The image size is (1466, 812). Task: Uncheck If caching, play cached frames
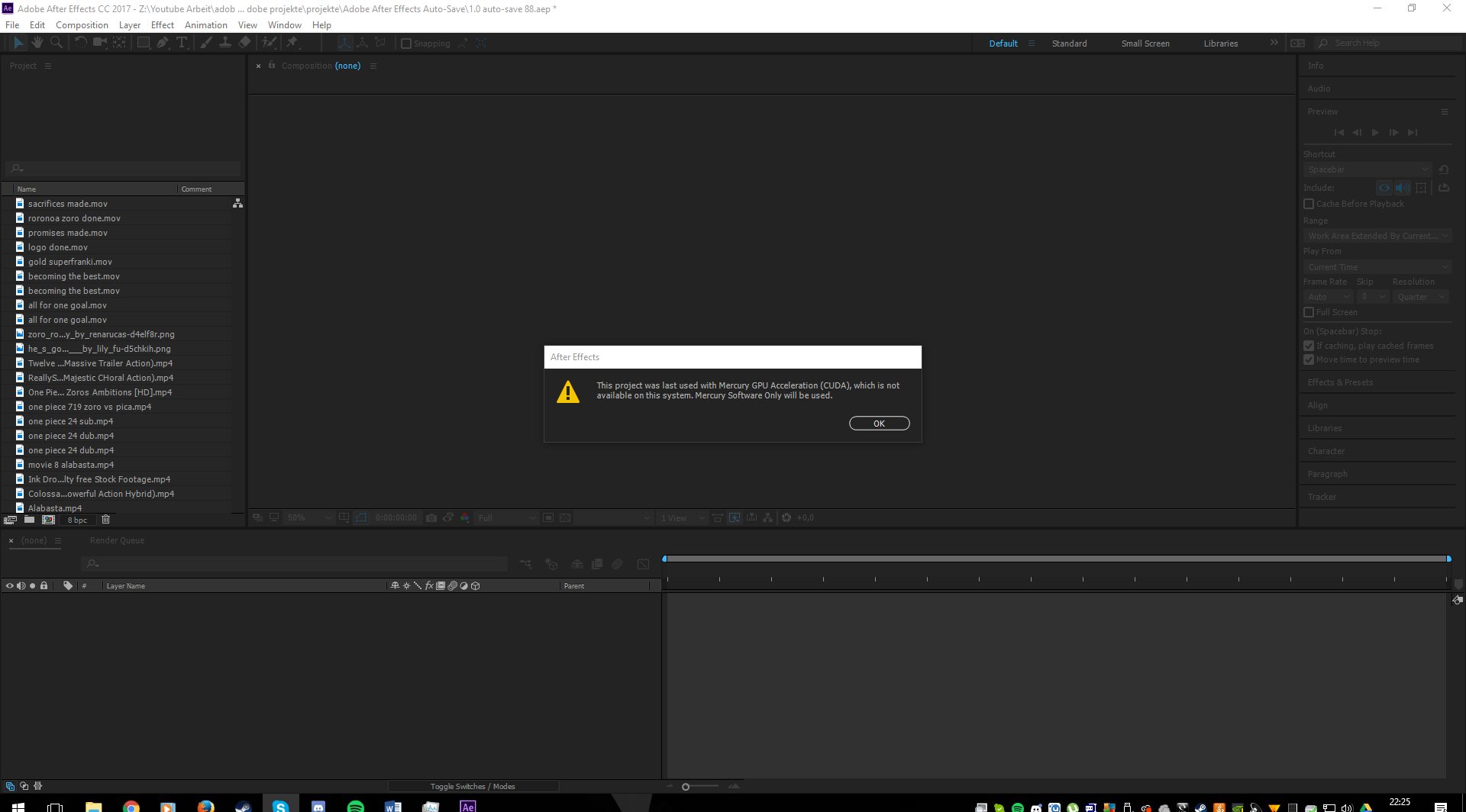tap(1309, 346)
